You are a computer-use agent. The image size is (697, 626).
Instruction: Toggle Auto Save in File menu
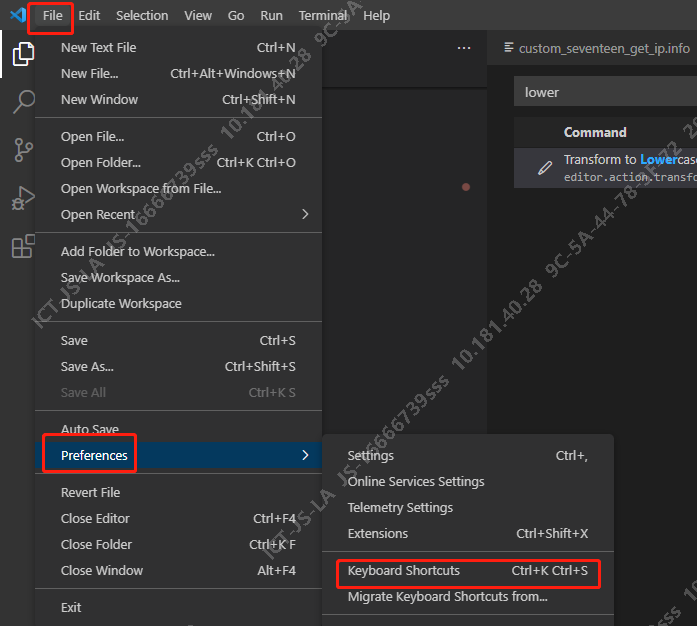click(90, 429)
